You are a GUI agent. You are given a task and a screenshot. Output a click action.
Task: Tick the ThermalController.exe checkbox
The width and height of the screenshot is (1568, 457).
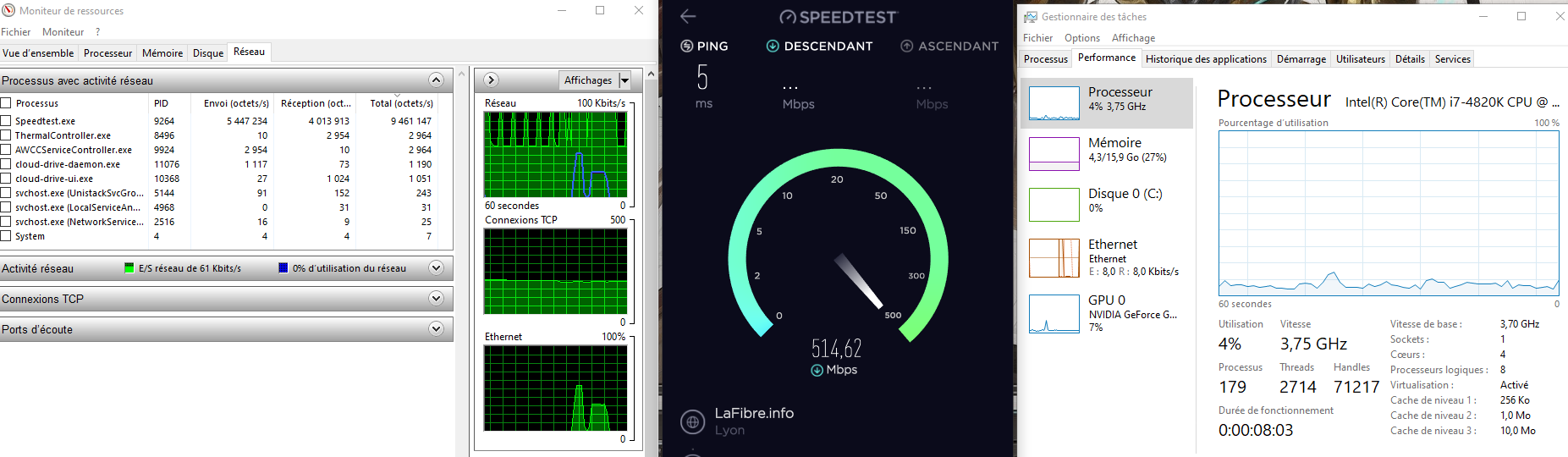pyautogui.click(x=6, y=135)
